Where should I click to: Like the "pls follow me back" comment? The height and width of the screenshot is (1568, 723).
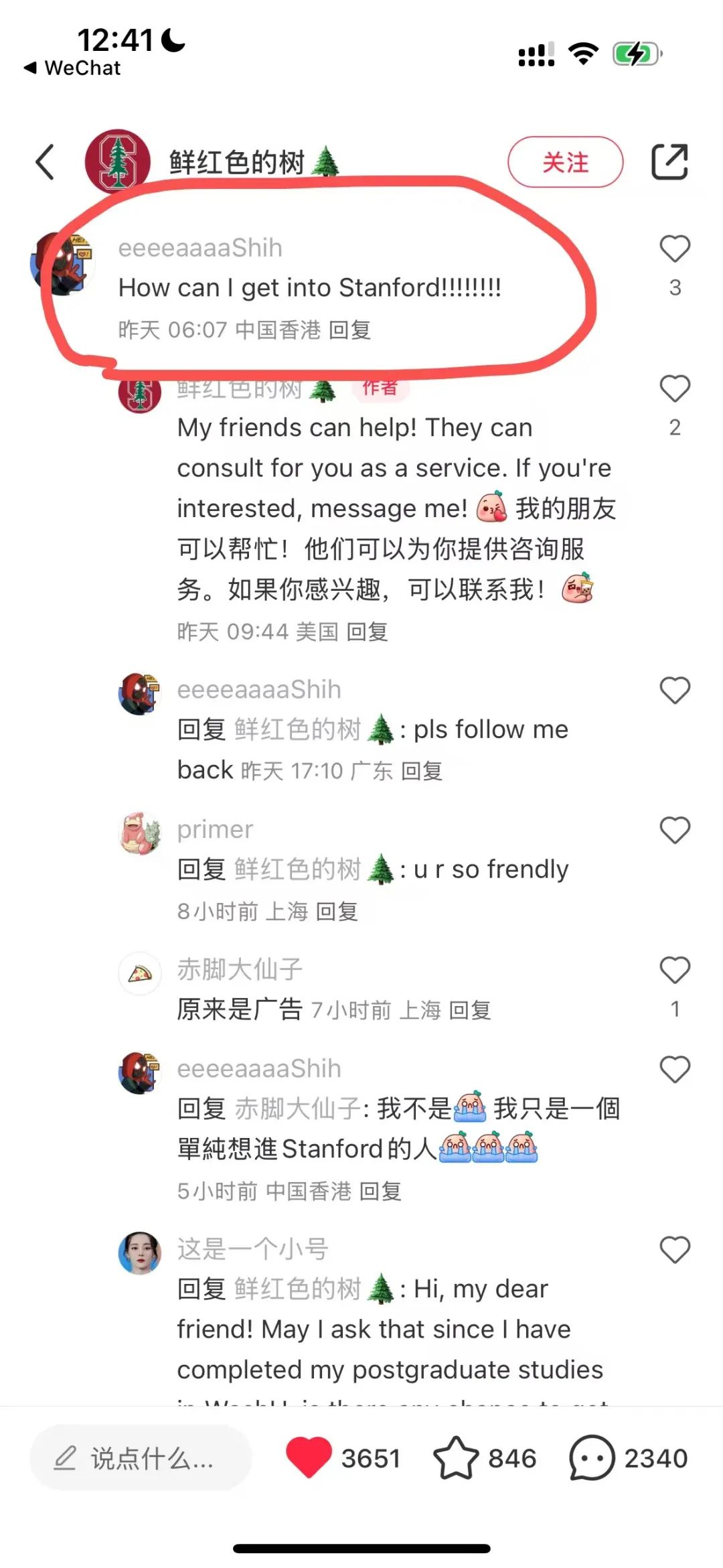pos(675,691)
